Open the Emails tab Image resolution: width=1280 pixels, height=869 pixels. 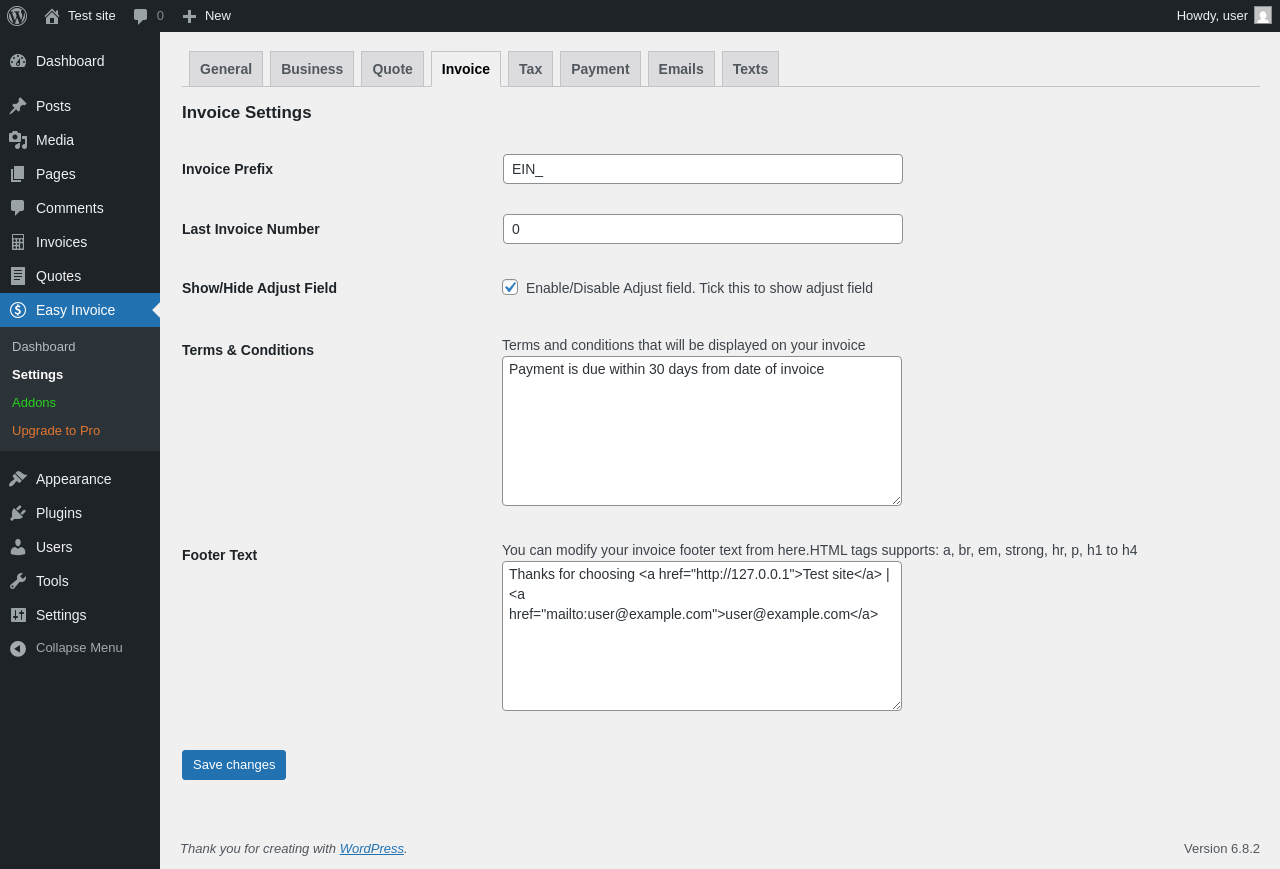tap(681, 69)
